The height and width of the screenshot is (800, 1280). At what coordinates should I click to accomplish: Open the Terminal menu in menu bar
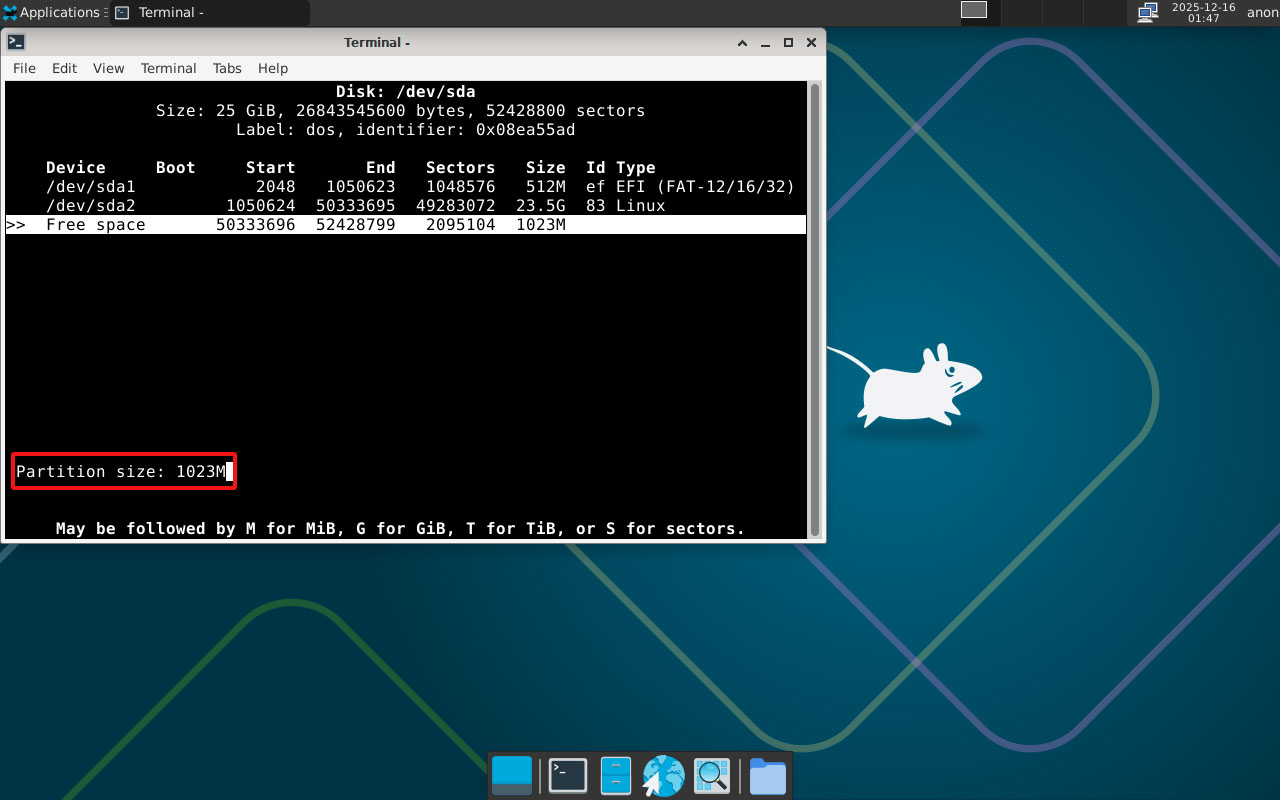point(168,68)
